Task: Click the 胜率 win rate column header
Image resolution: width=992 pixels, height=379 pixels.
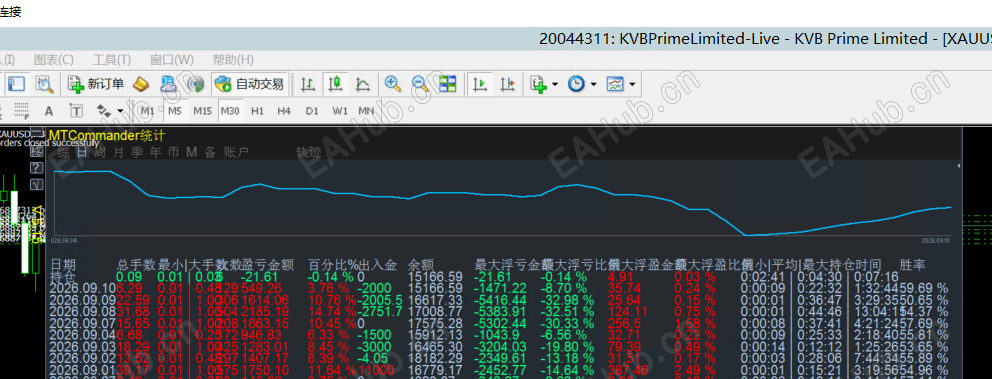Action: pyautogui.click(x=912, y=264)
